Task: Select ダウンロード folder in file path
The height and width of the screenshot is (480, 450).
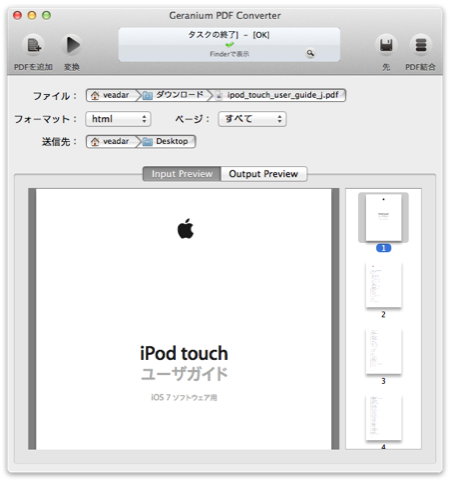Action: (x=174, y=95)
